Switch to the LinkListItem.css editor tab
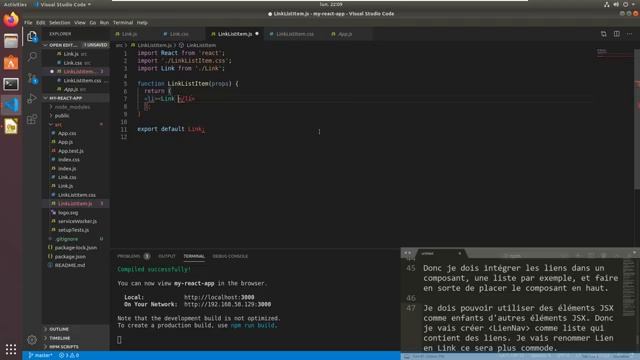This screenshot has width=640, height=360. (x=295, y=34)
